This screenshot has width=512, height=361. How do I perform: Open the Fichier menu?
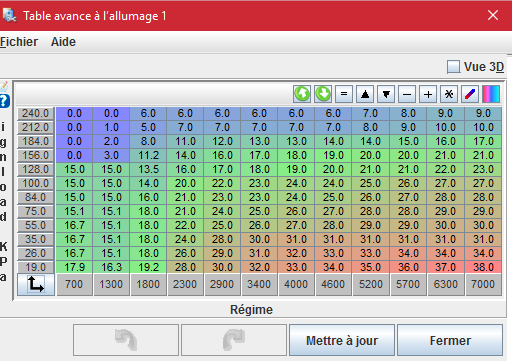click(19, 42)
